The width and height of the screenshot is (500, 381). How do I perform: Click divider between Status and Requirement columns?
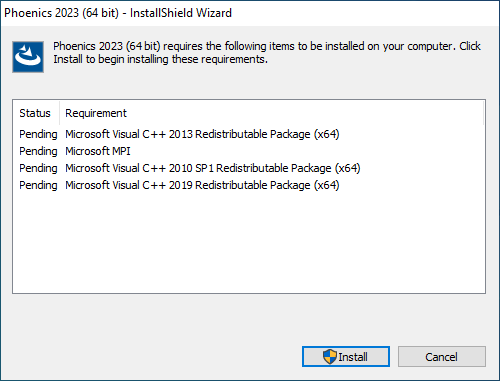[x=60, y=113]
